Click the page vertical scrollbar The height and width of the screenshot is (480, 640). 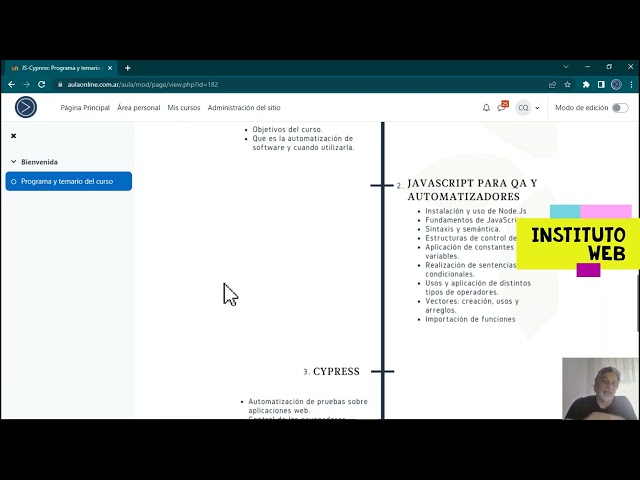(638, 303)
